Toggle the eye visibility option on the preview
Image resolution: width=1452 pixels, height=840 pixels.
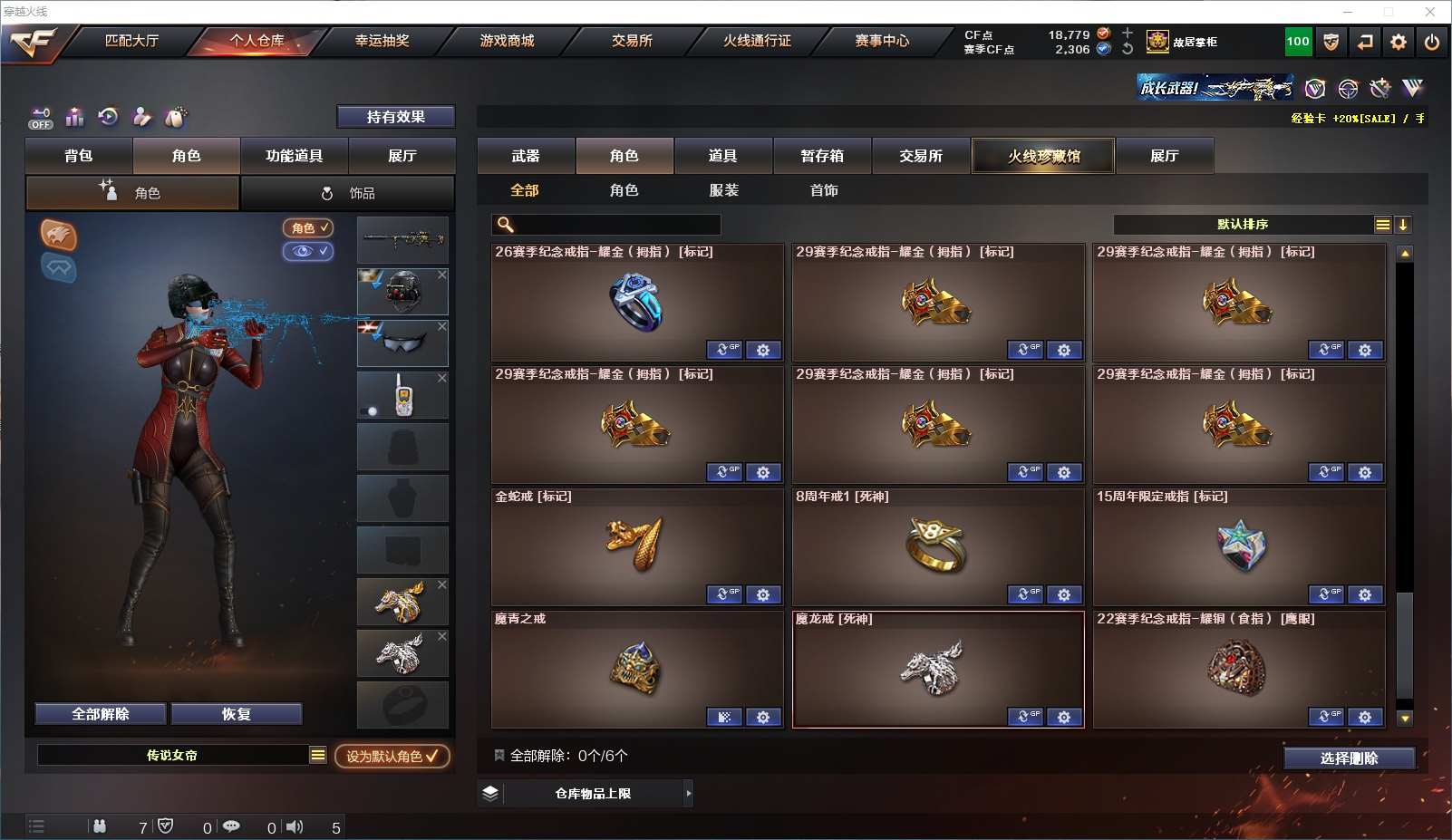(x=308, y=251)
